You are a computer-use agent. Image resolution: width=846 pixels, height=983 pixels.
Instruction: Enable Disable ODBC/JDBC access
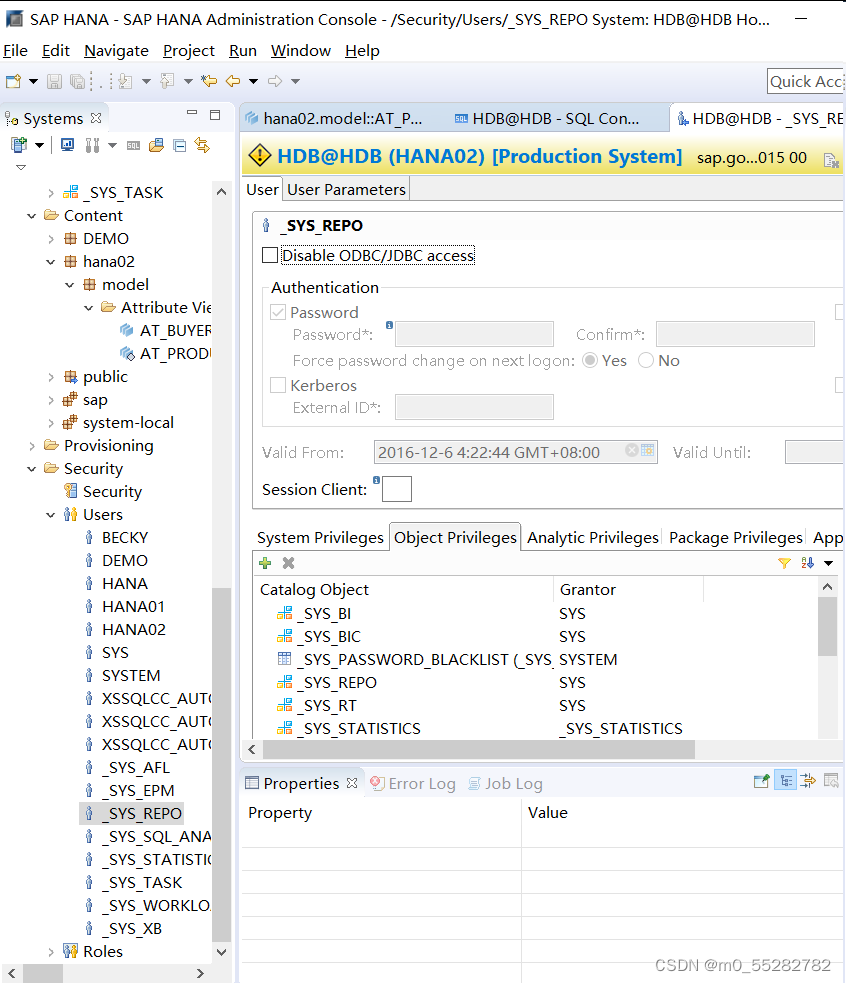click(x=269, y=255)
